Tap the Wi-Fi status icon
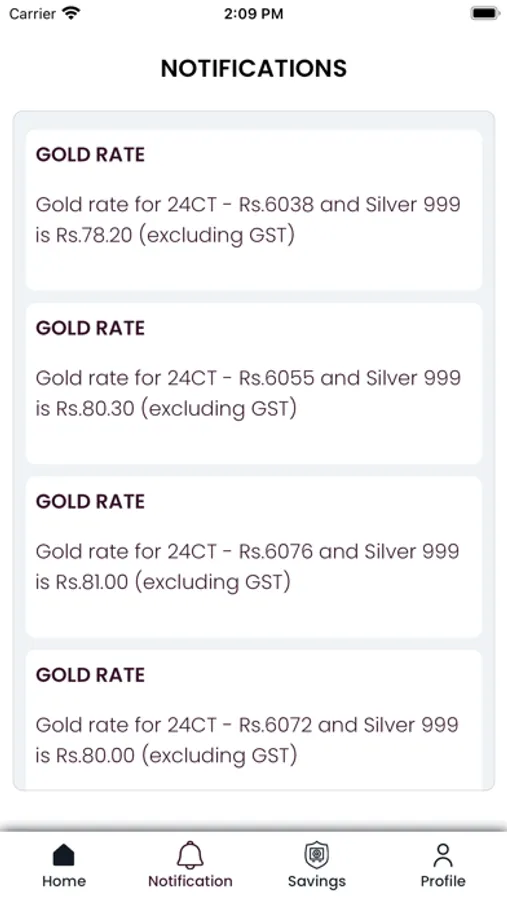The width and height of the screenshot is (507, 900). pos(72,13)
